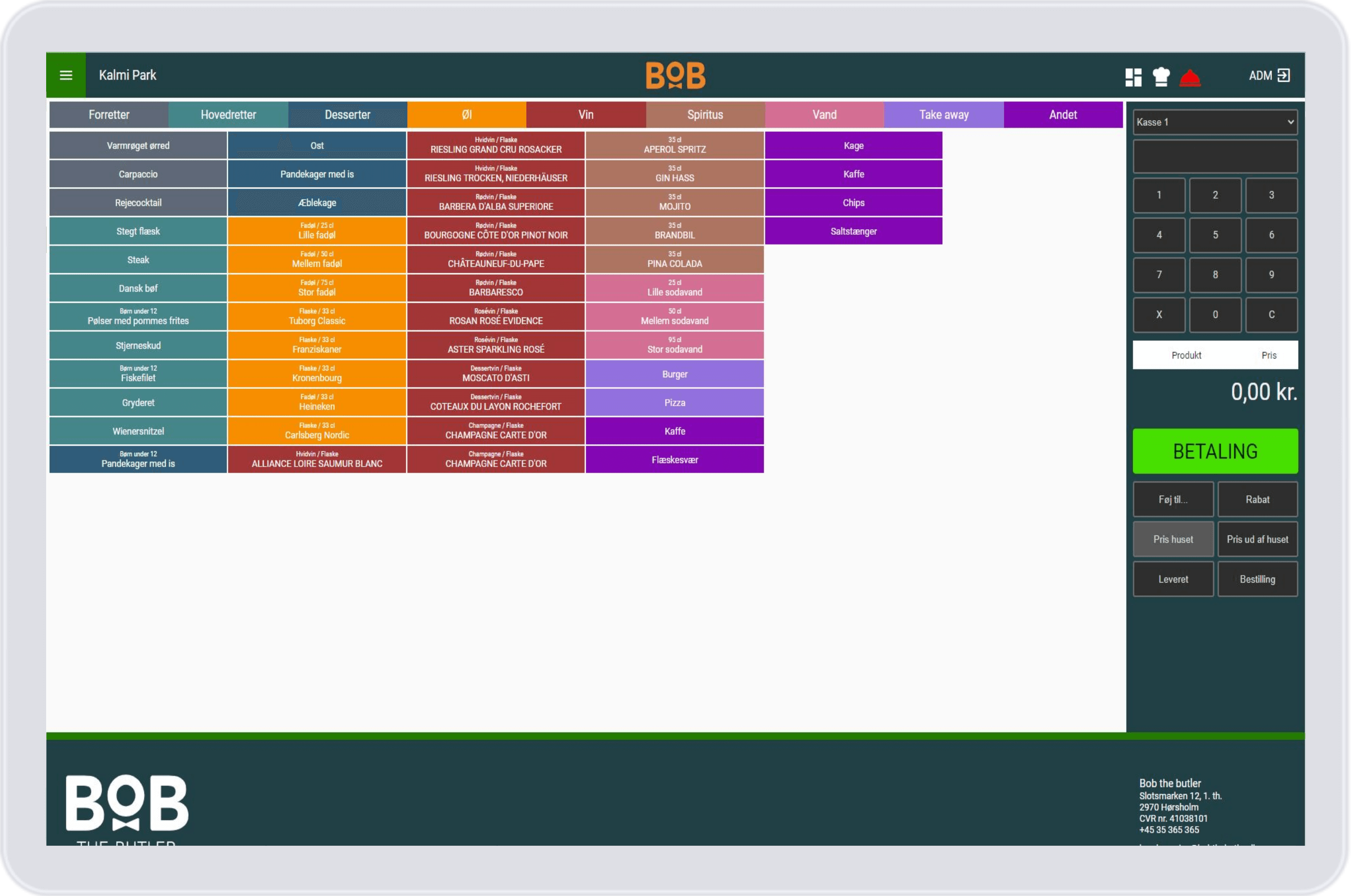This screenshot has width=1352, height=896.
Task: Select the Pizza take away tile
Action: [675, 403]
